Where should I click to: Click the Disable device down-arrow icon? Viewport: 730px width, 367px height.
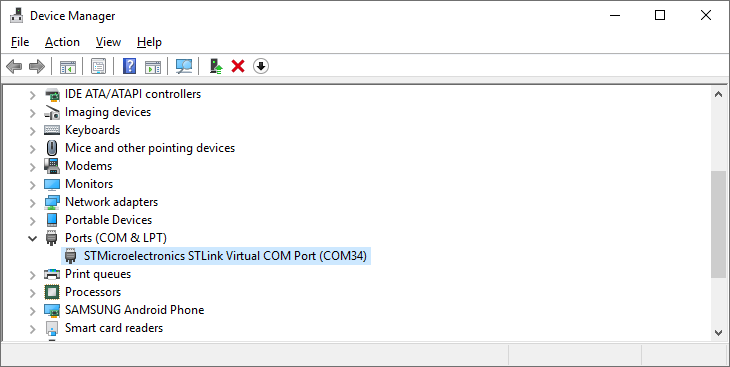pyautogui.click(x=261, y=67)
